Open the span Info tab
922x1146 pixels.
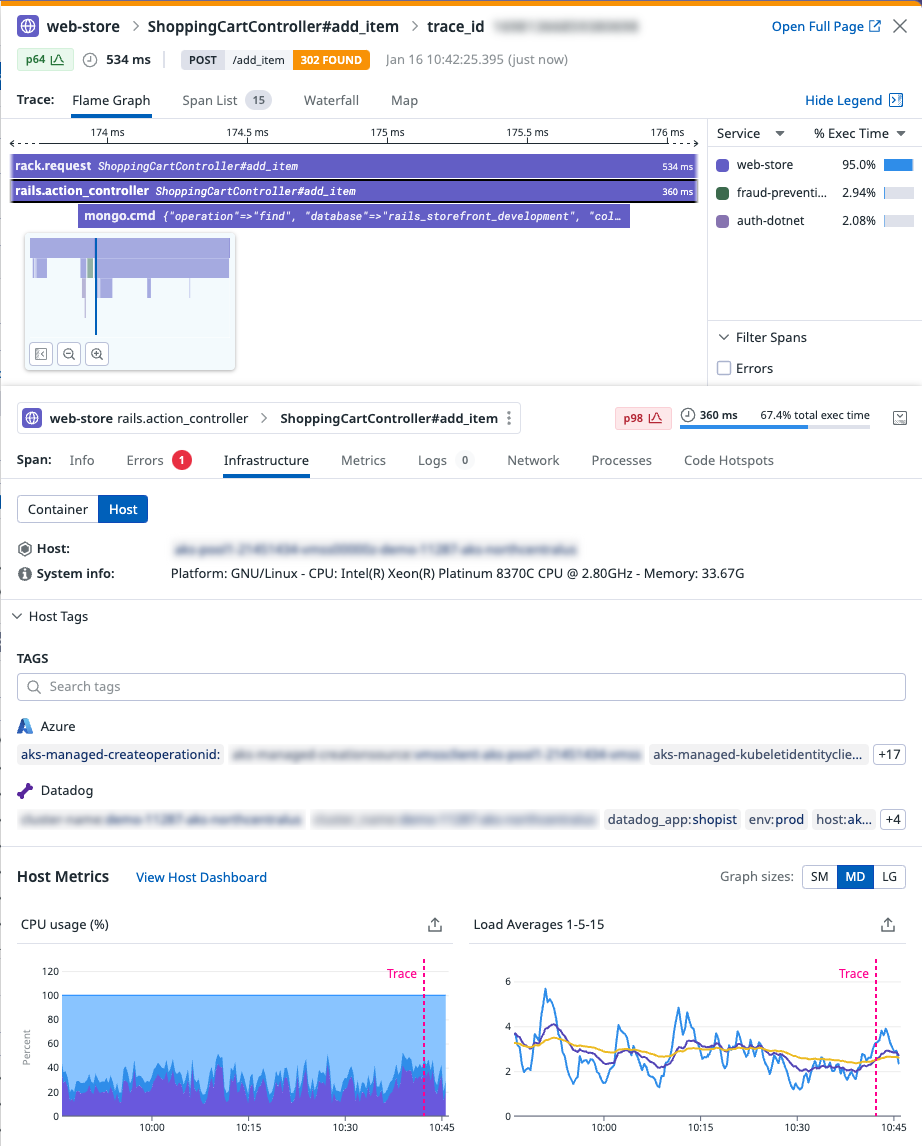coord(82,460)
